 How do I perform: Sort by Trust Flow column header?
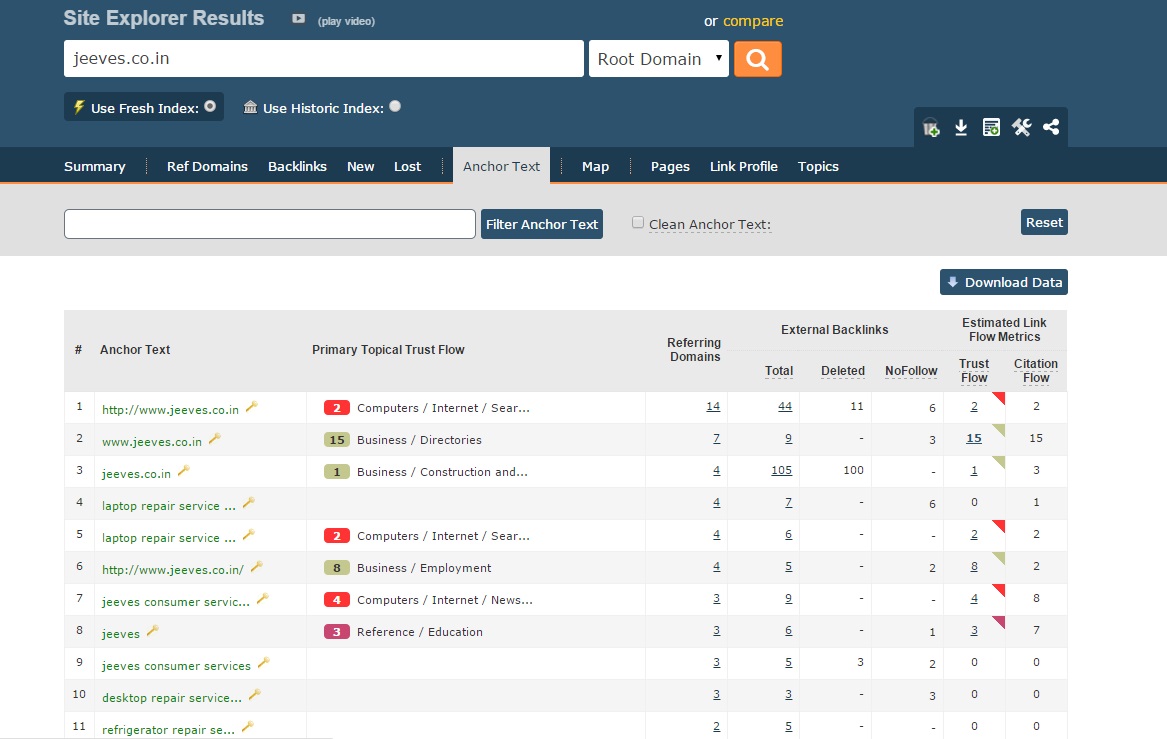pos(973,371)
